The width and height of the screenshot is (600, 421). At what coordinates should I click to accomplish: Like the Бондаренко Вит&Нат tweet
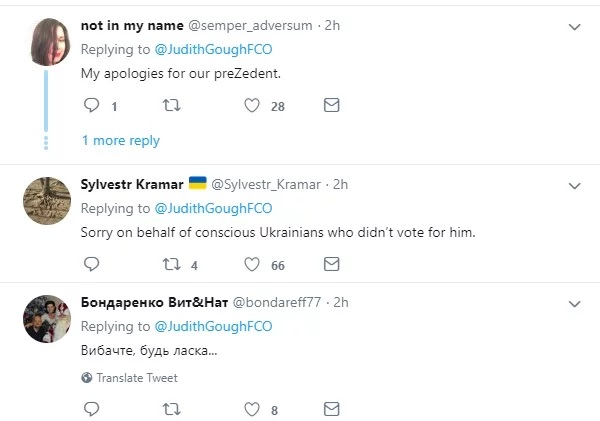pyautogui.click(x=252, y=409)
